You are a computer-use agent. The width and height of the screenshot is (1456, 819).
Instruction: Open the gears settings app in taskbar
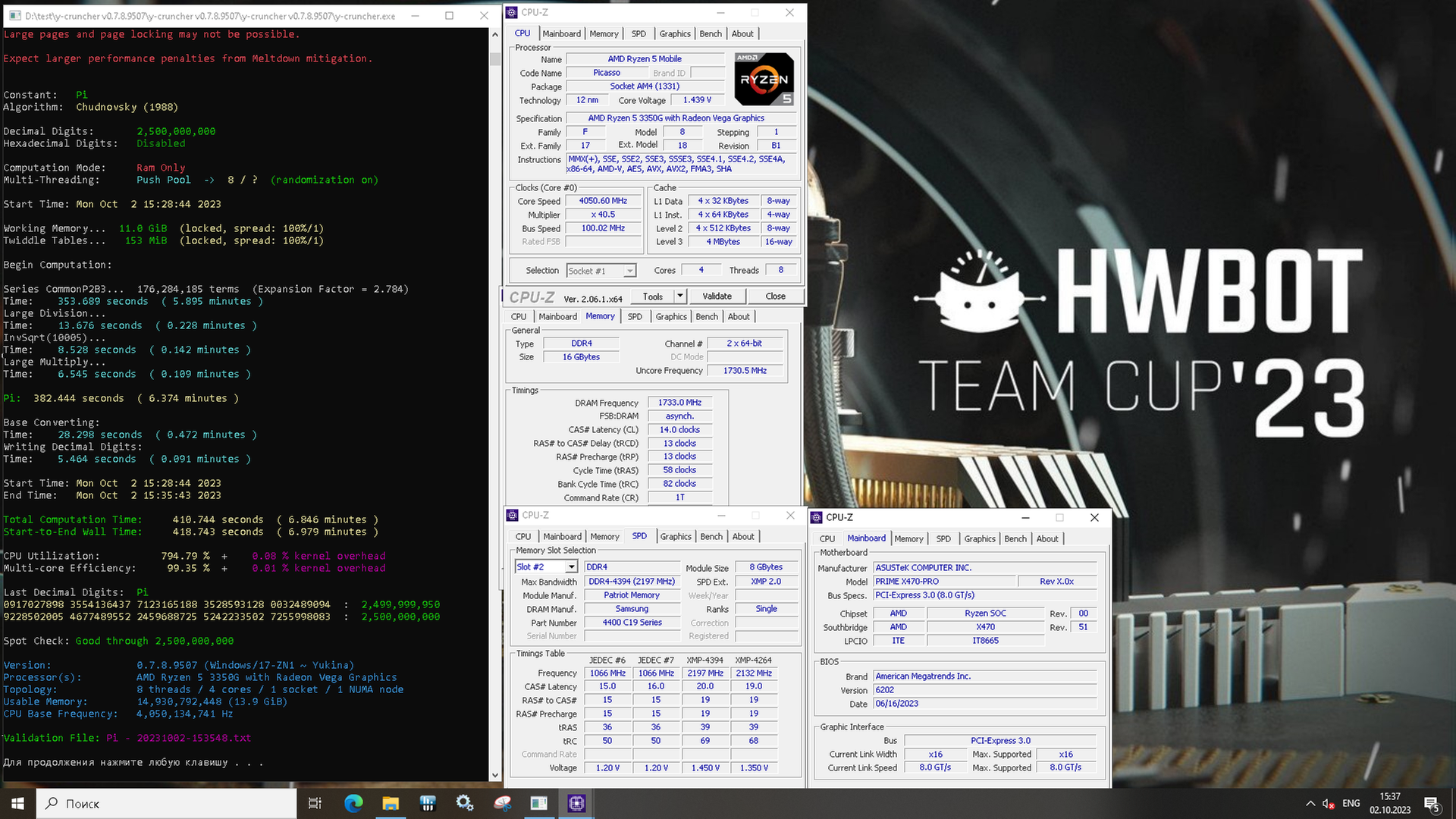point(465,803)
